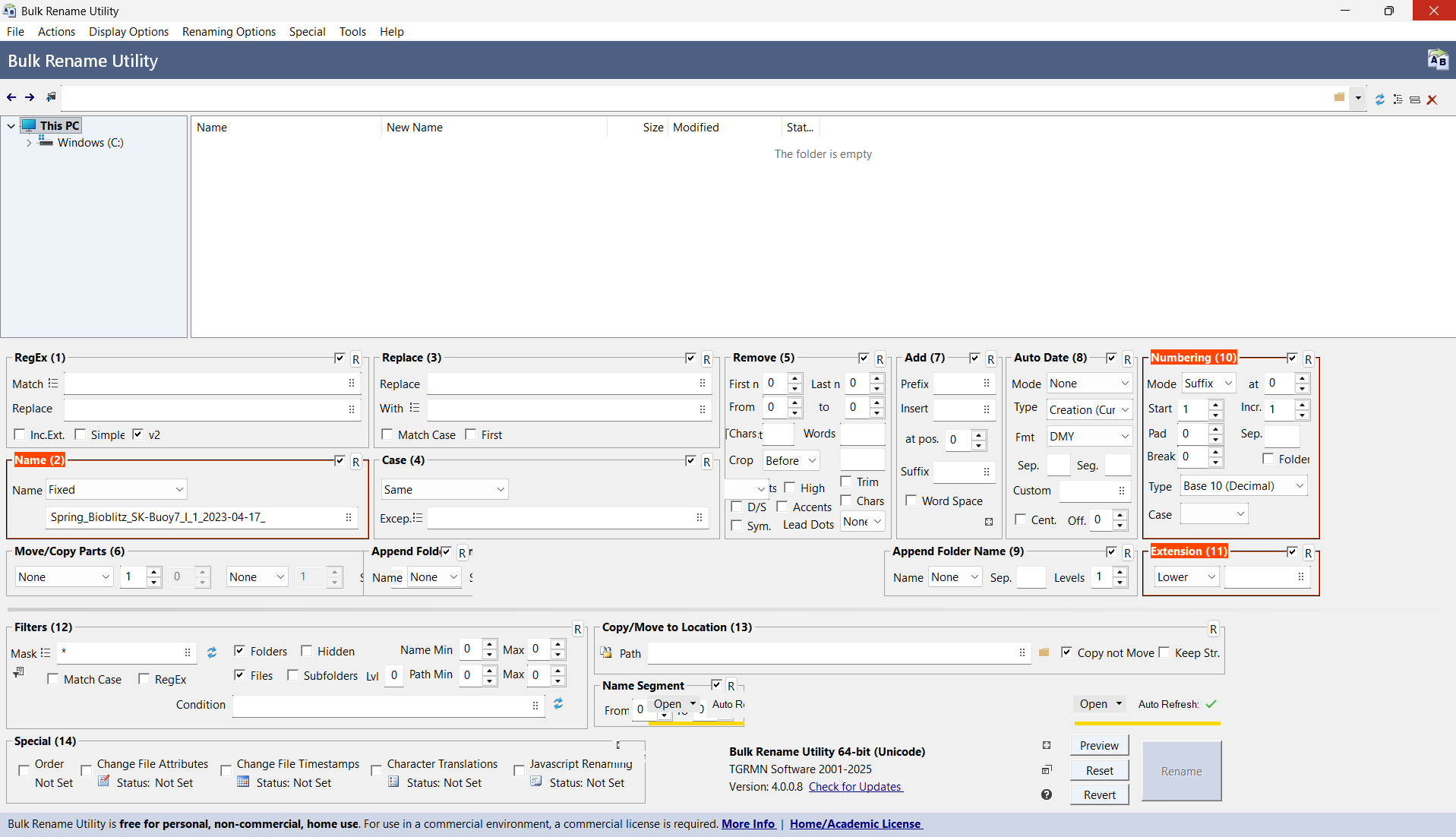Viewport: 1456px width, 837px height.
Task: Enable the v2 checkbox in RegEx
Action: pos(137,434)
